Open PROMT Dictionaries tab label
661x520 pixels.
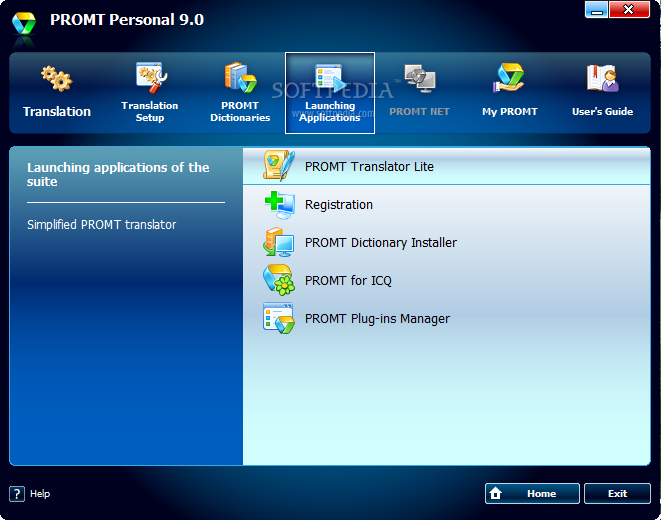240,112
